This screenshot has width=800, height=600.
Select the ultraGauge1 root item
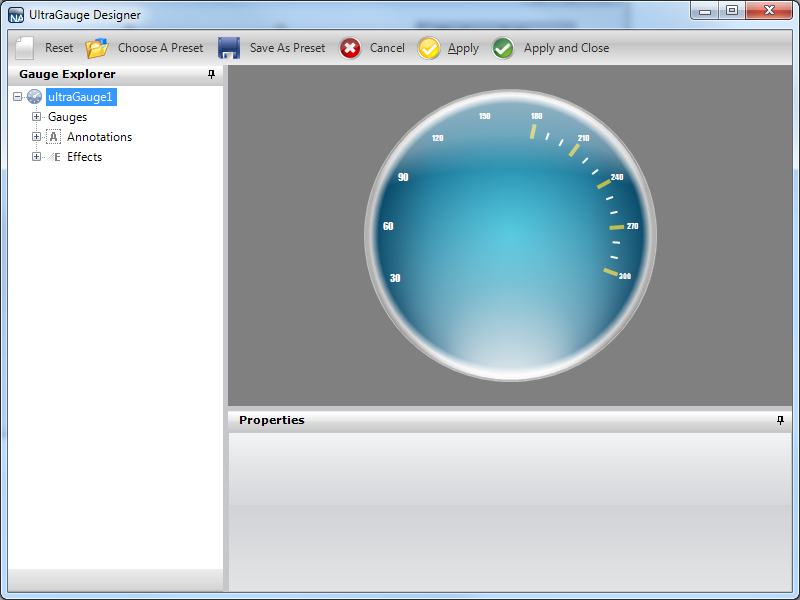(81, 97)
